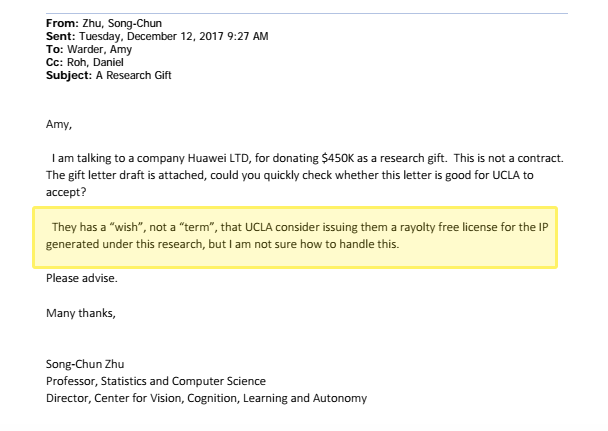Click the bold From: label
This screenshot has width=608, height=431.
(x=62, y=24)
